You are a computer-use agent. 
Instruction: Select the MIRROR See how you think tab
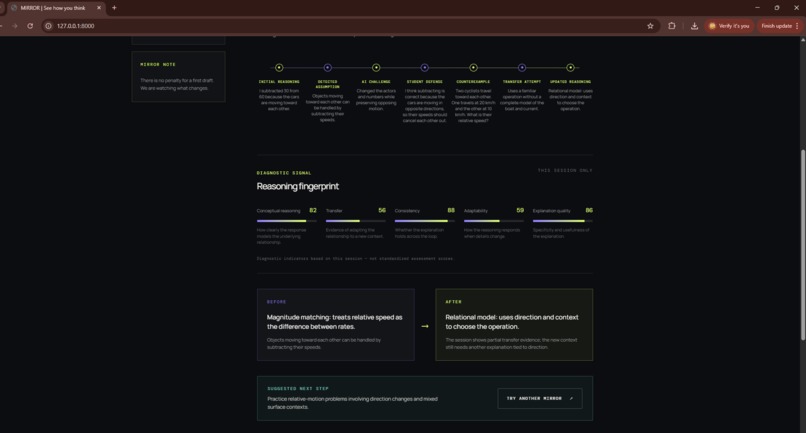coord(56,8)
